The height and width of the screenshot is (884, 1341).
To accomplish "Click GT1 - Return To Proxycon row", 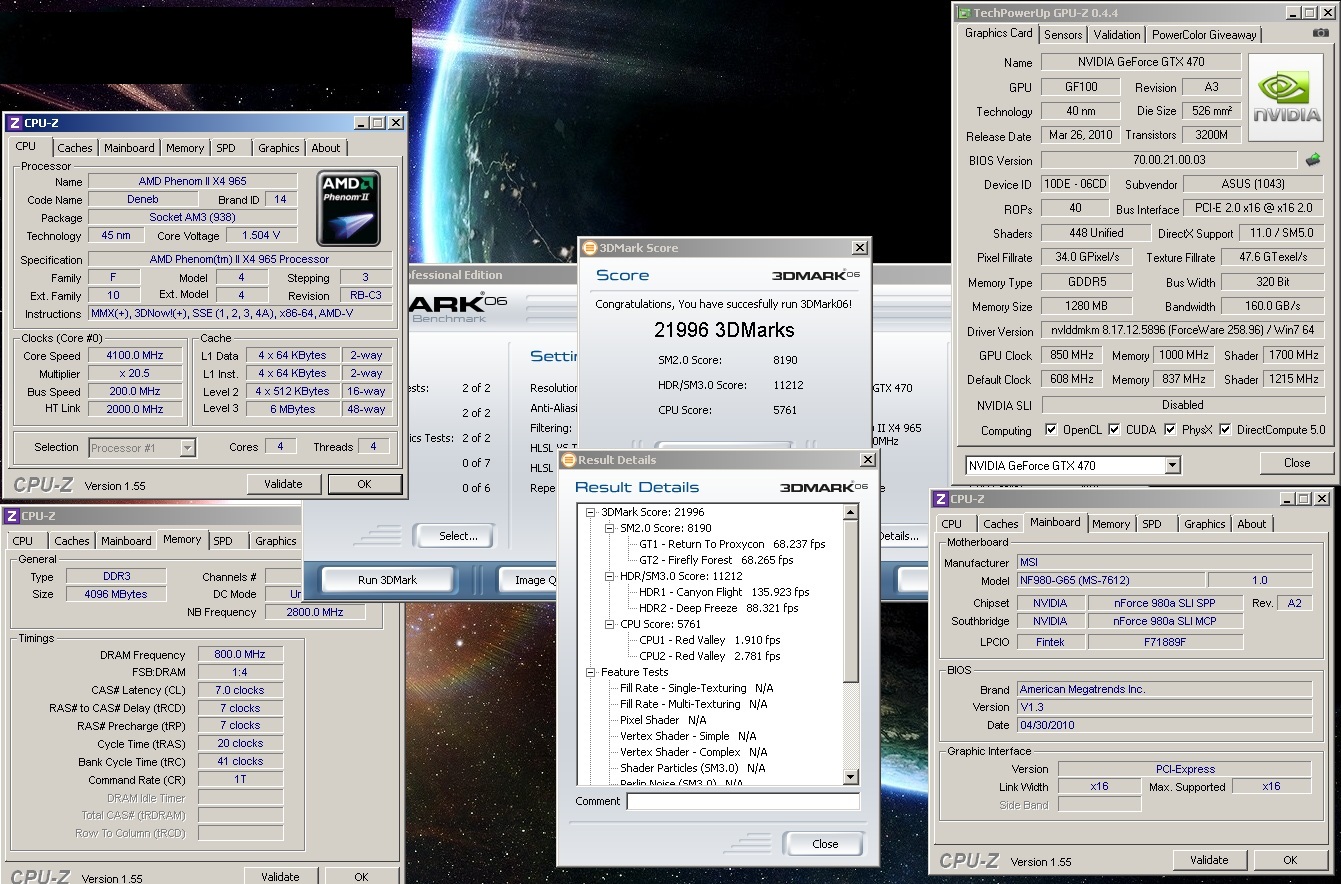I will coord(732,544).
